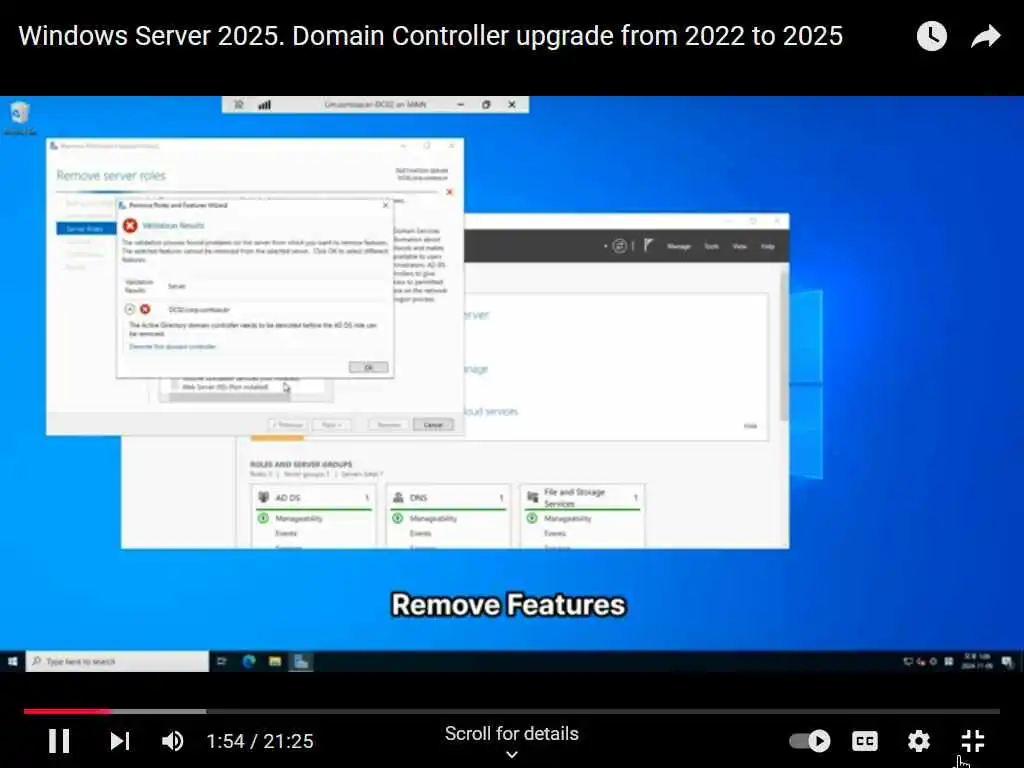1024x768 pixels.
Task: Toggle closed captions CC
Action: click(x=865, y=741)
